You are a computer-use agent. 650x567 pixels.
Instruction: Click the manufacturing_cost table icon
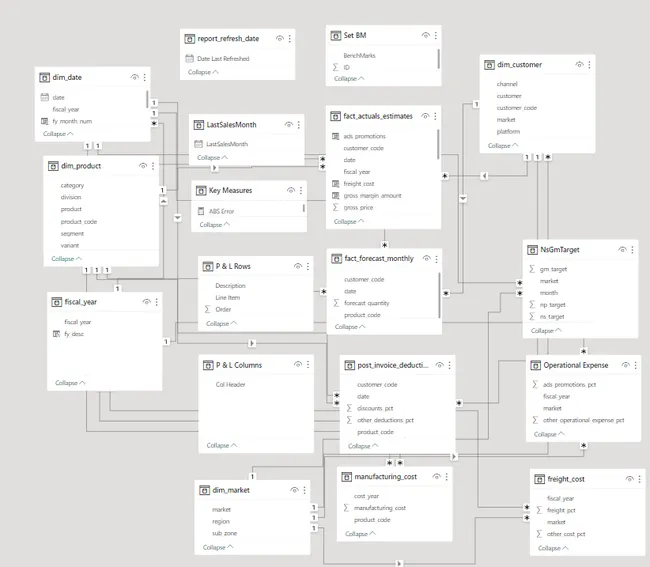pyautogui.click(x=346, y=477)
